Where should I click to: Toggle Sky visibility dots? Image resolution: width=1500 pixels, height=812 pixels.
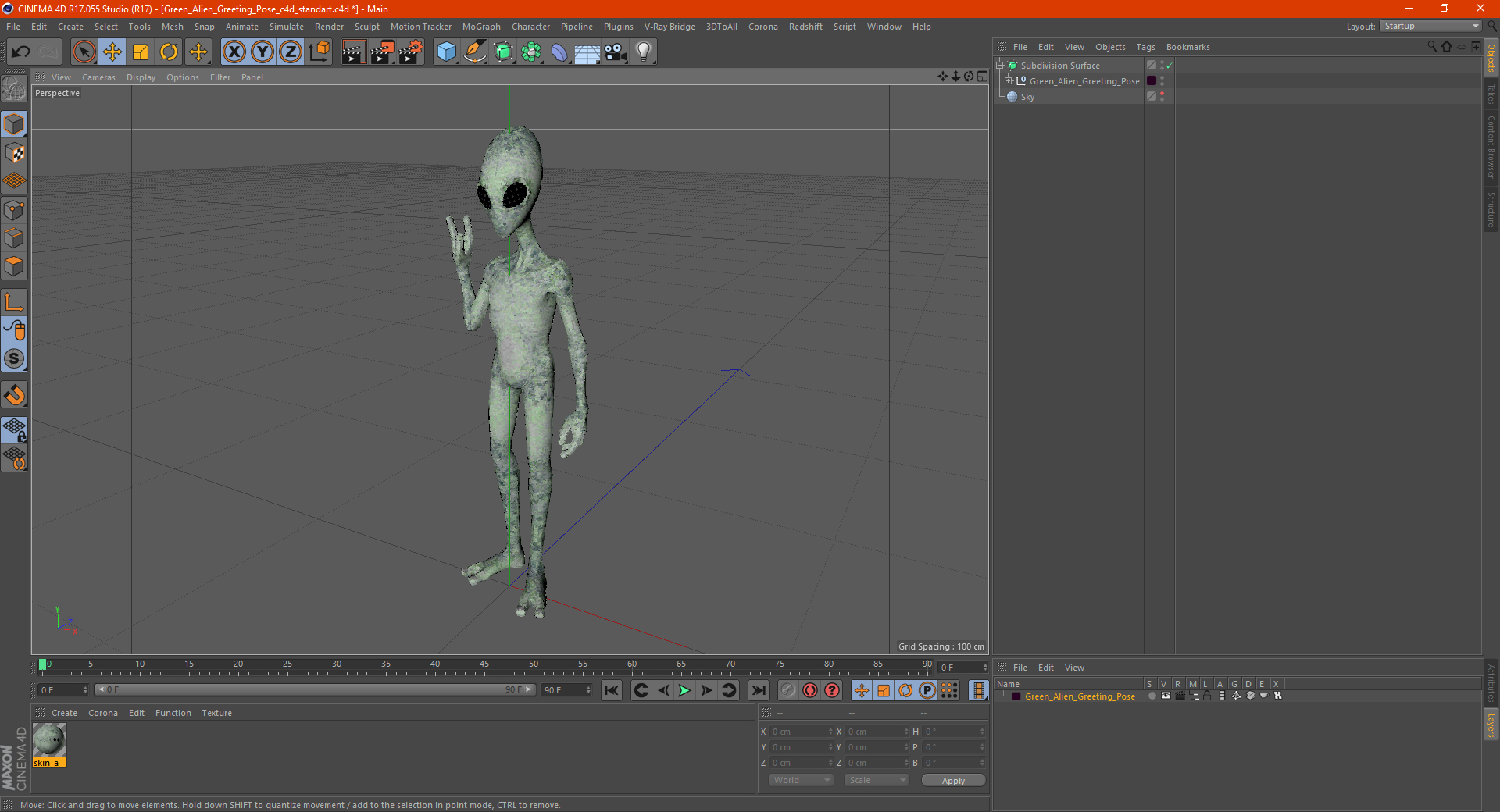tap(1162, 96)
